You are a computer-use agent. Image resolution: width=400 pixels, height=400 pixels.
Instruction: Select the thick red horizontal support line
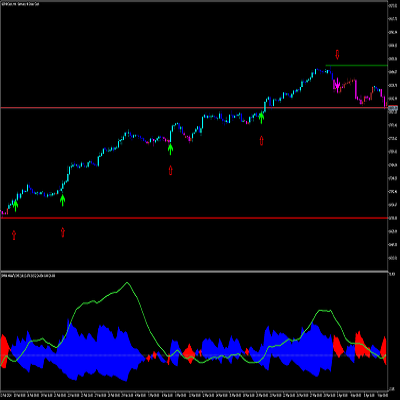pos(193,218)
